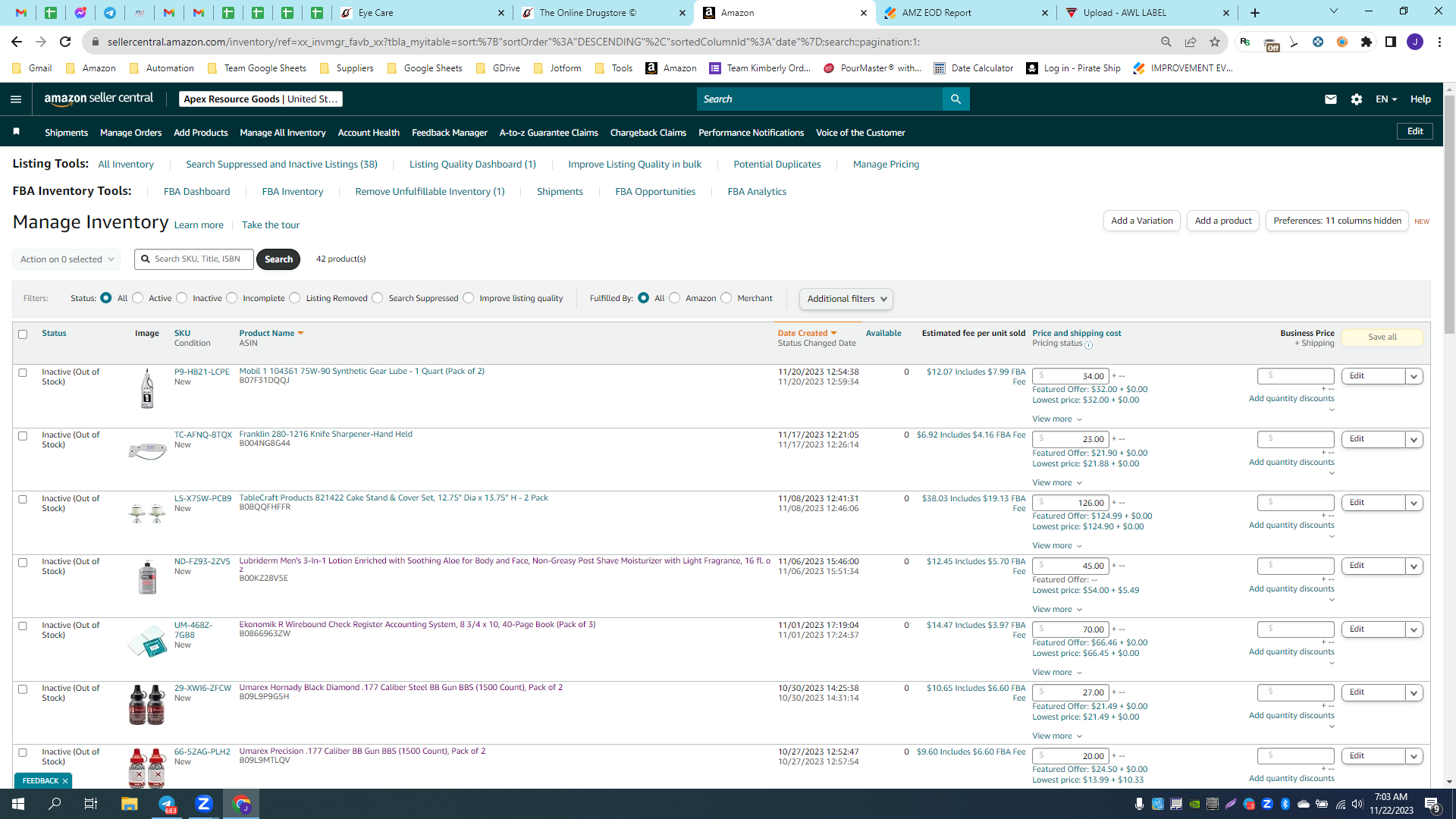Image resolution: width=1456 pixels, height=819 pixels.
Task: Open the FBA Dashboard link
Action: 197,192
